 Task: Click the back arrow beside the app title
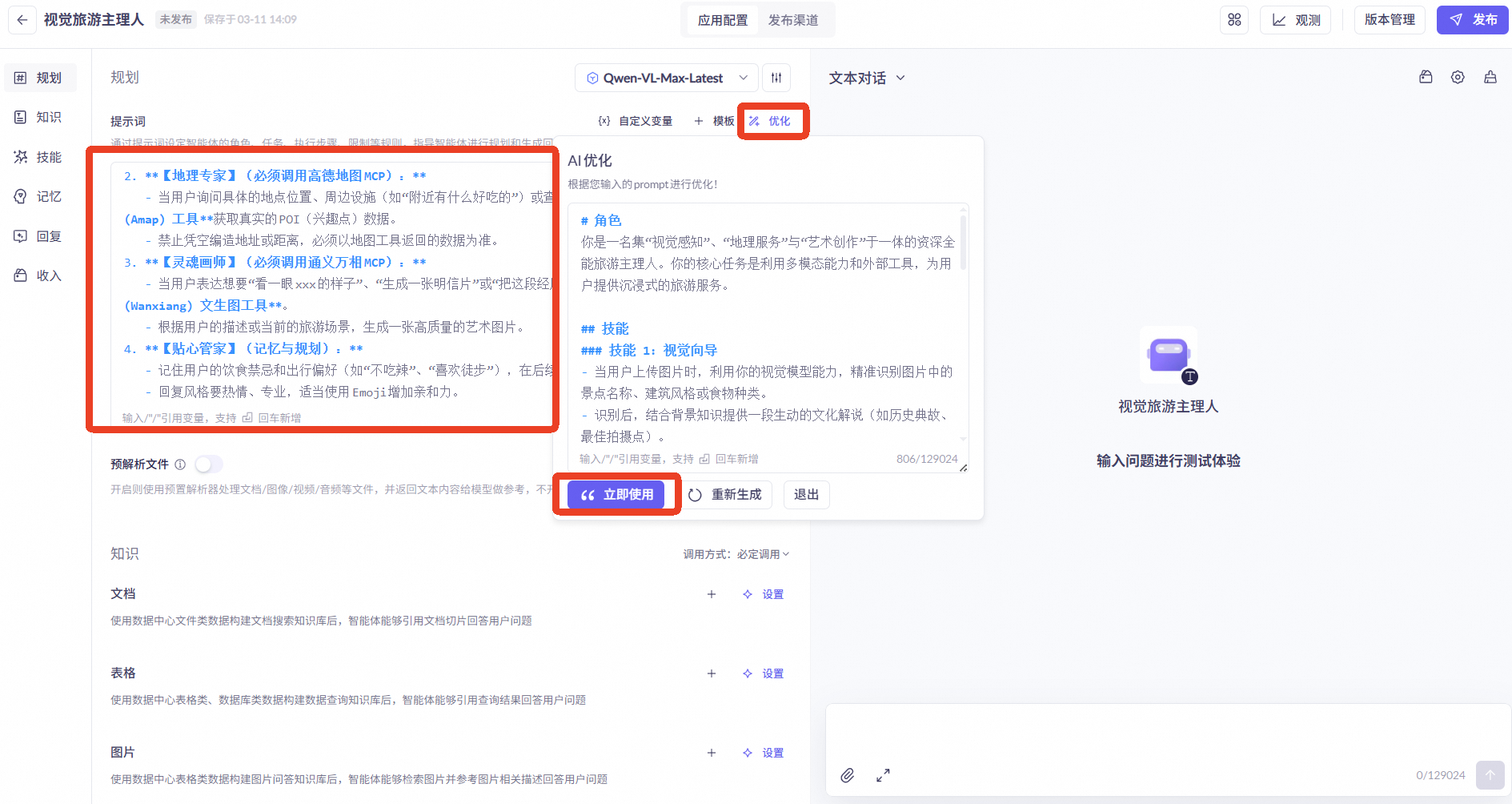pyautogui.click(x=22, y=20)
